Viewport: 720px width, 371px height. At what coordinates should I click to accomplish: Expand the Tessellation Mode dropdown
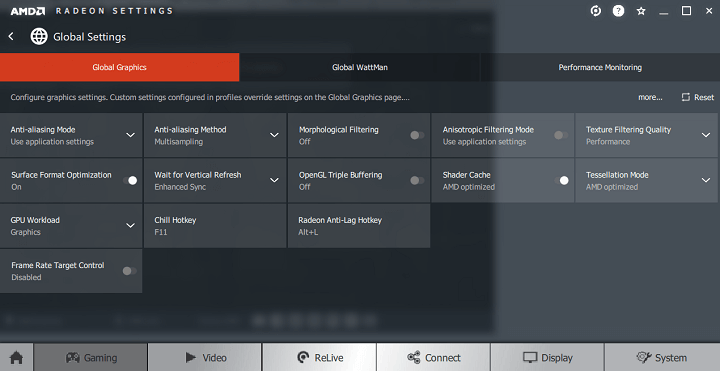(706, 180)
